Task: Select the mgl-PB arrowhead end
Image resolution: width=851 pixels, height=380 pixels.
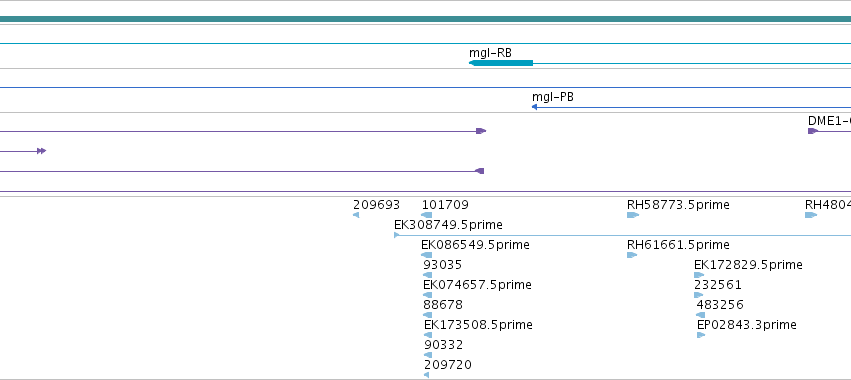Action: [535, 107]
